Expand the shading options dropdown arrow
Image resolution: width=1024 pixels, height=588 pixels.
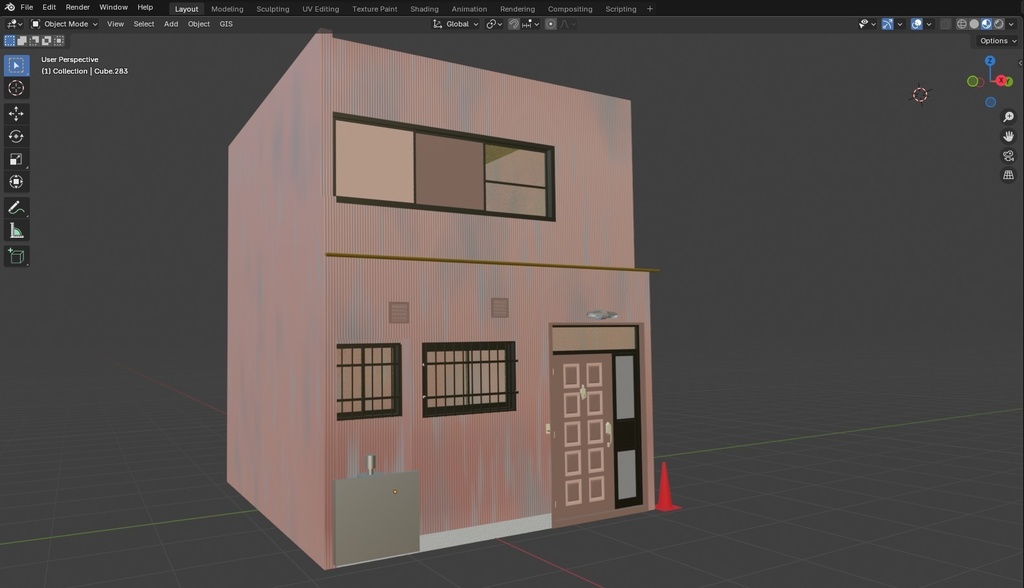(1012, 24)
